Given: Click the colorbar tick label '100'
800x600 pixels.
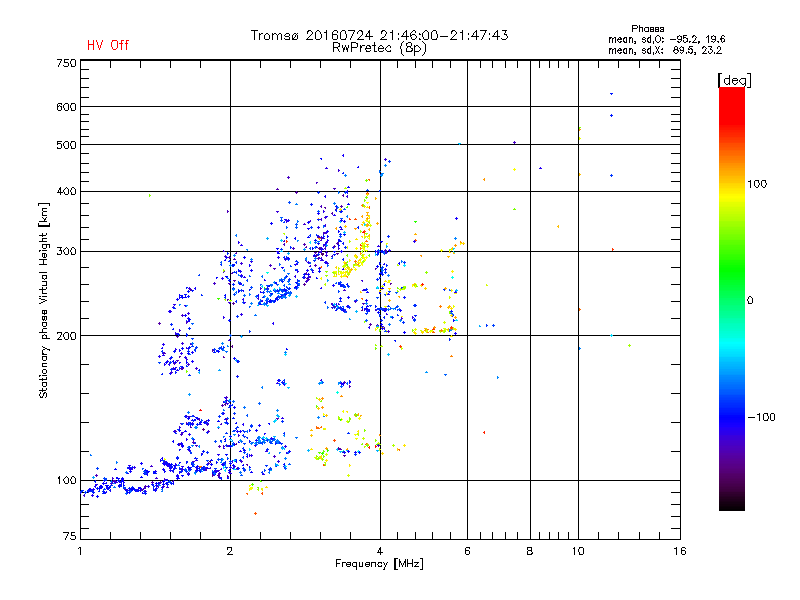Looking at the screenshot, I should coord(757,184).
